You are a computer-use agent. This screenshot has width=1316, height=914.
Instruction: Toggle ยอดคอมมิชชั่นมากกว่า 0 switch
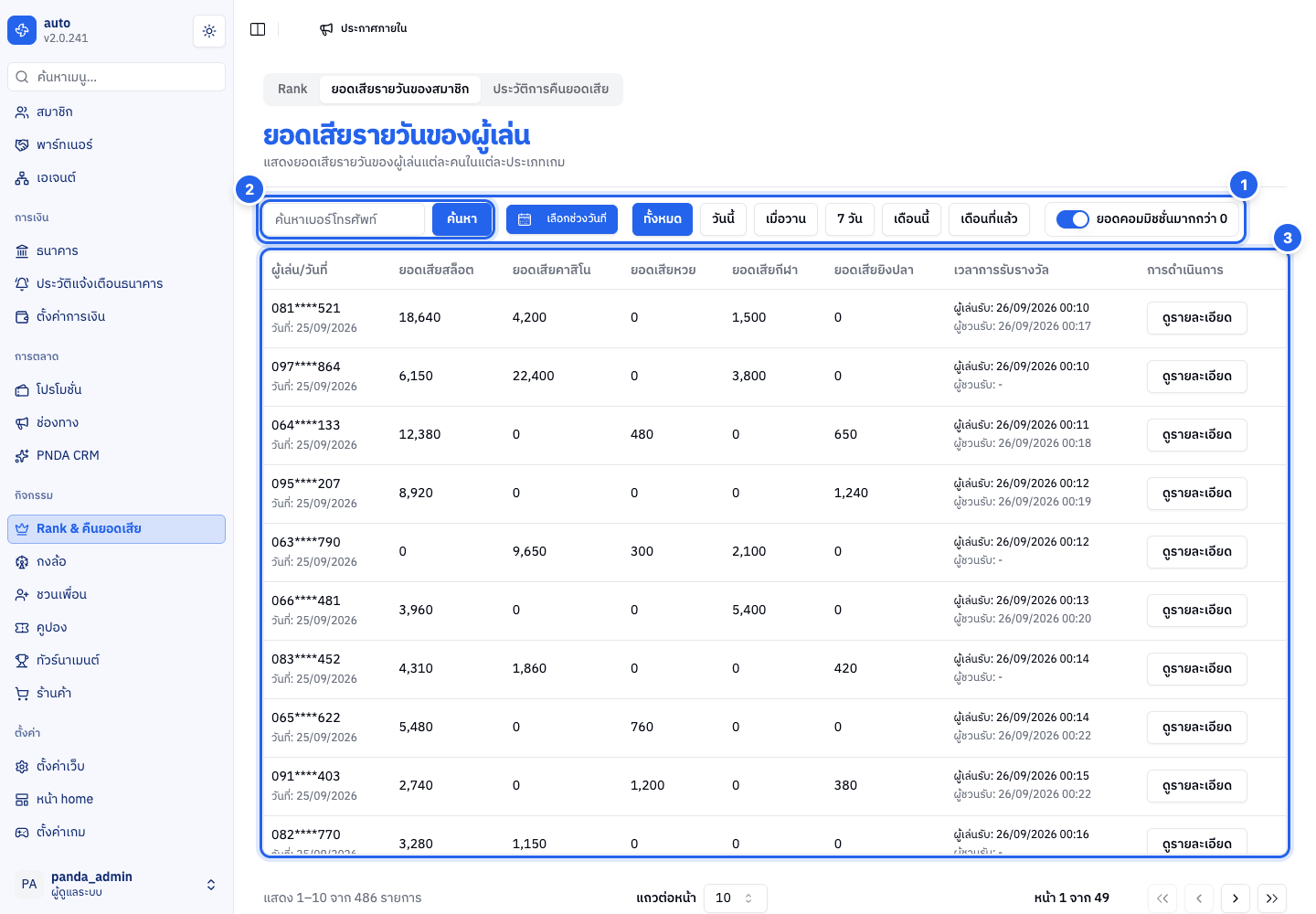pos(1073,219)
